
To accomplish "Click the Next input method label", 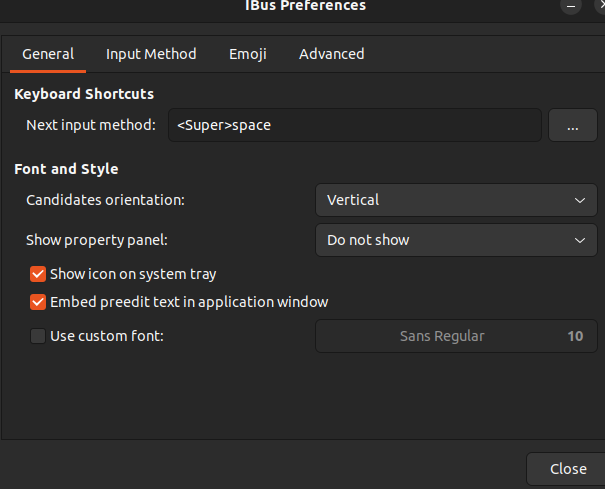I will [91, 125].
